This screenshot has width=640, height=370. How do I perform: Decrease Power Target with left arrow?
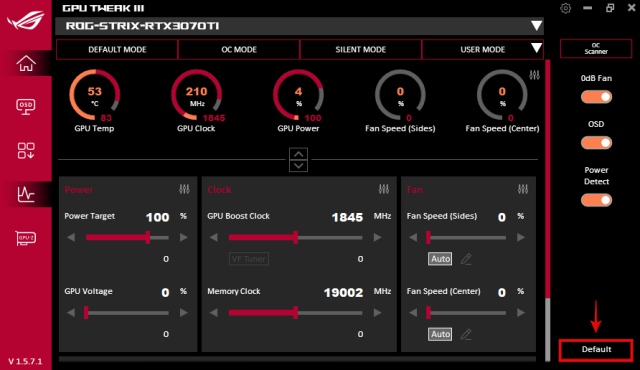click(71, 237)
